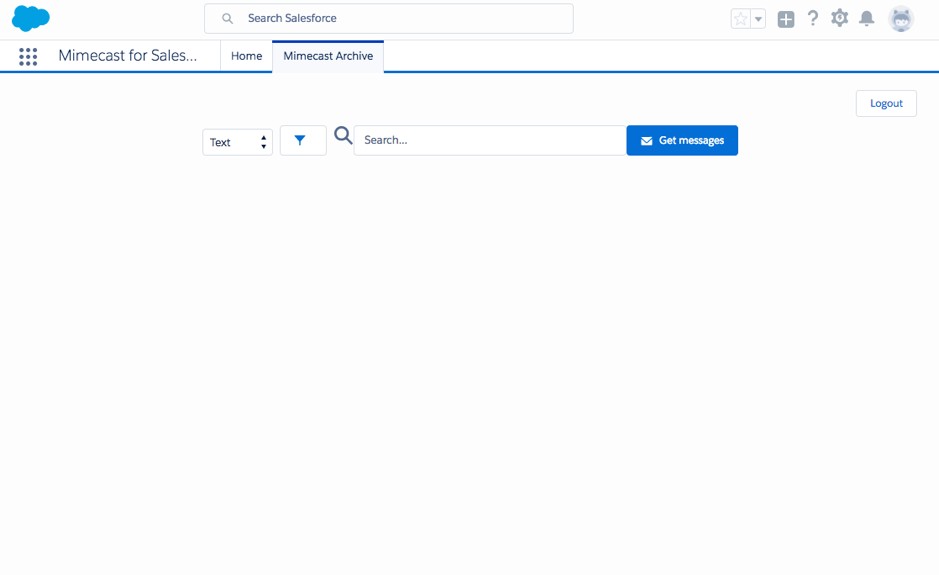Select the Mimecast Archive tab
The image size is (939, 575).
[x=328, y=56]
